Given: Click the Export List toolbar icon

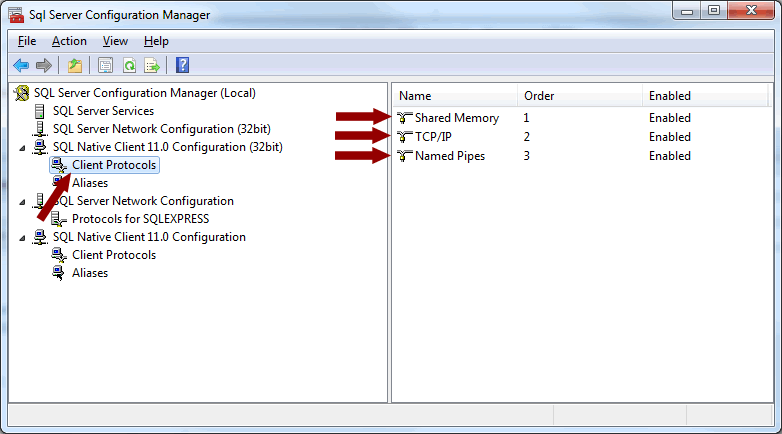Looking at the screenshot, I should 152,65.
